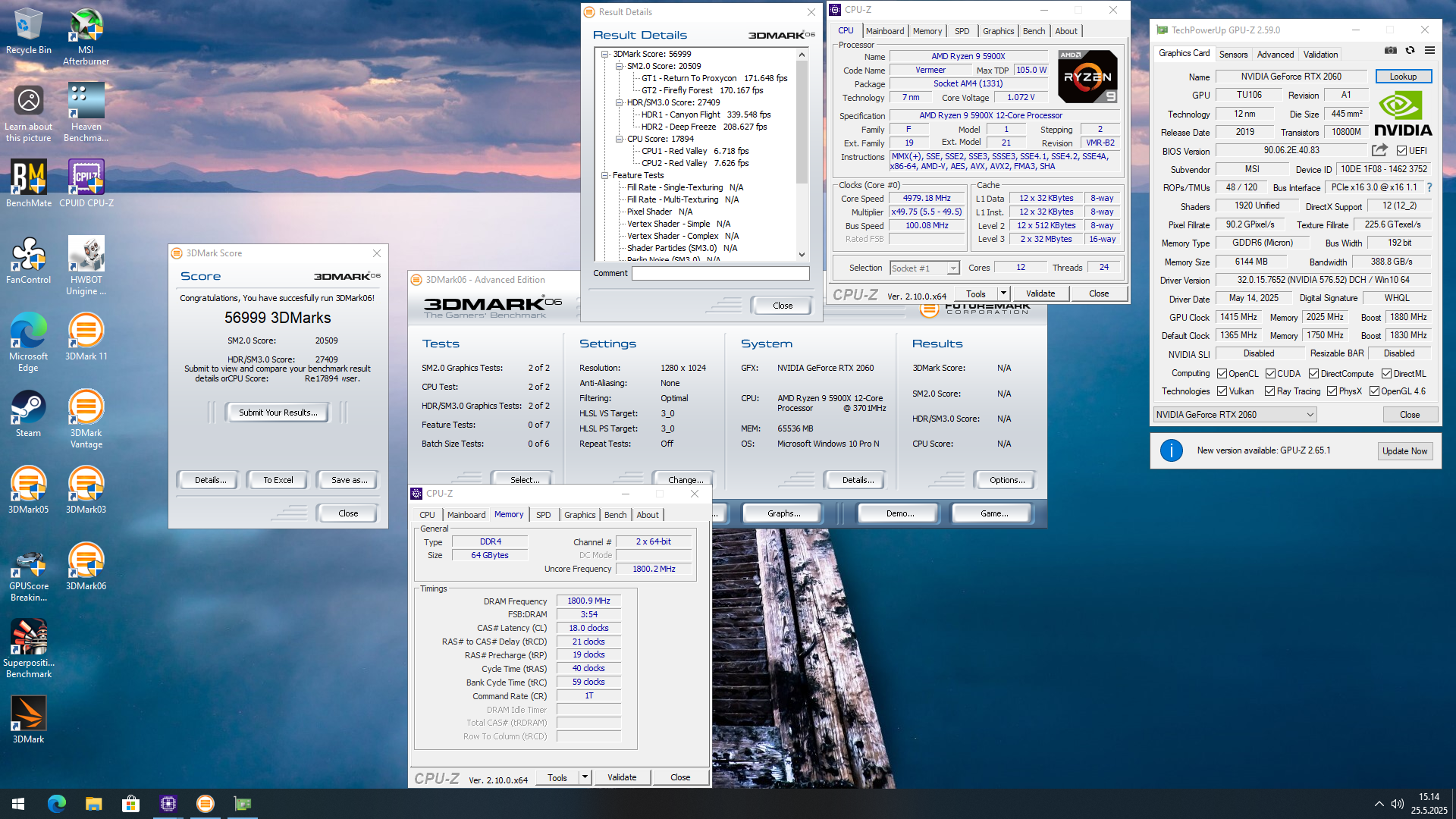
Task: Launch the Superposition Benchmark desktop icon
Action: [x=29, y=648]
